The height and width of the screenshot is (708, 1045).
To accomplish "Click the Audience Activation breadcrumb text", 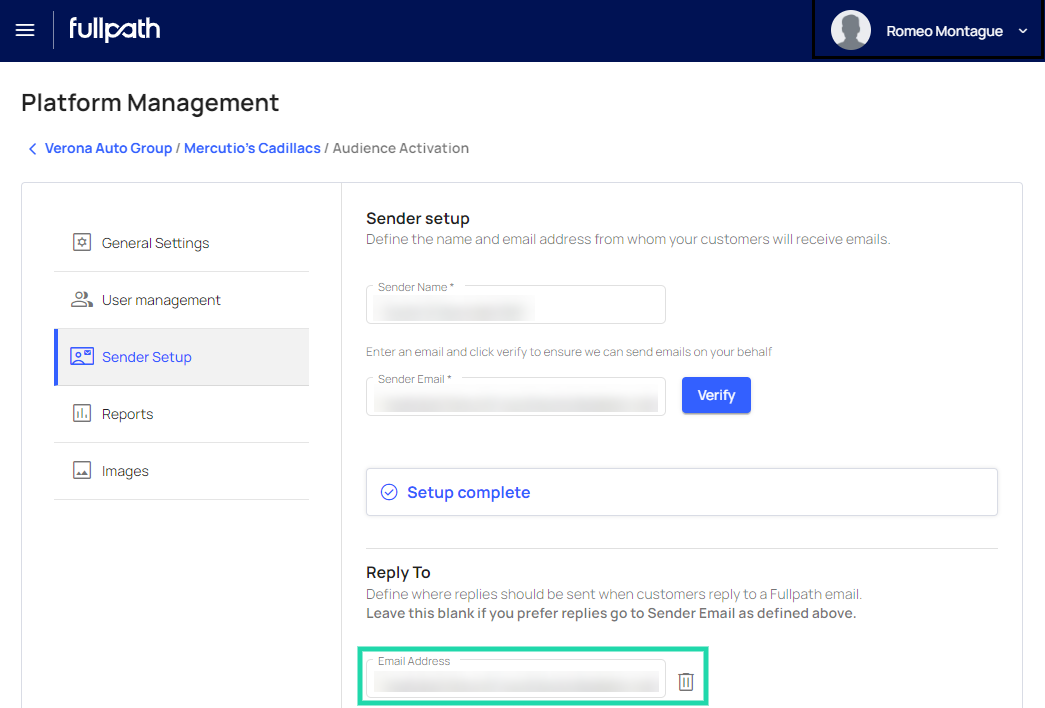I will (400, 148).
